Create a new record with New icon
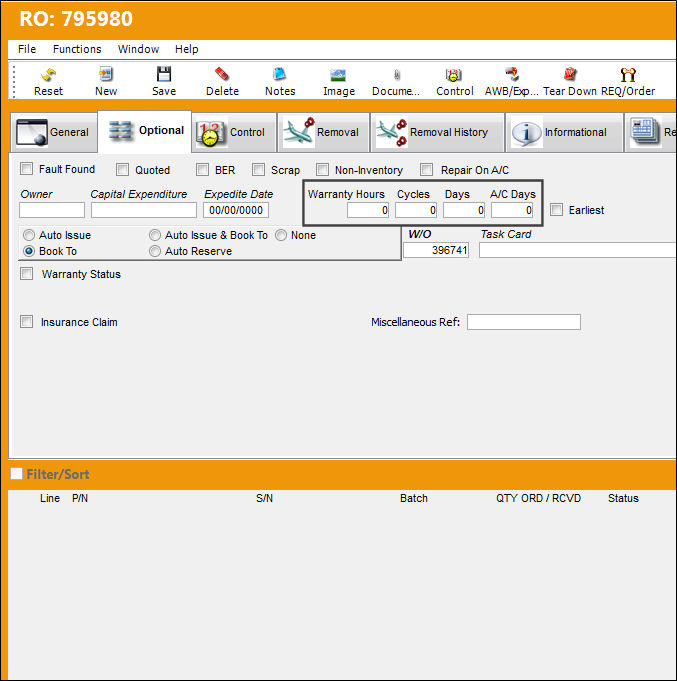677x681 pixels. (x=106, y=81)
